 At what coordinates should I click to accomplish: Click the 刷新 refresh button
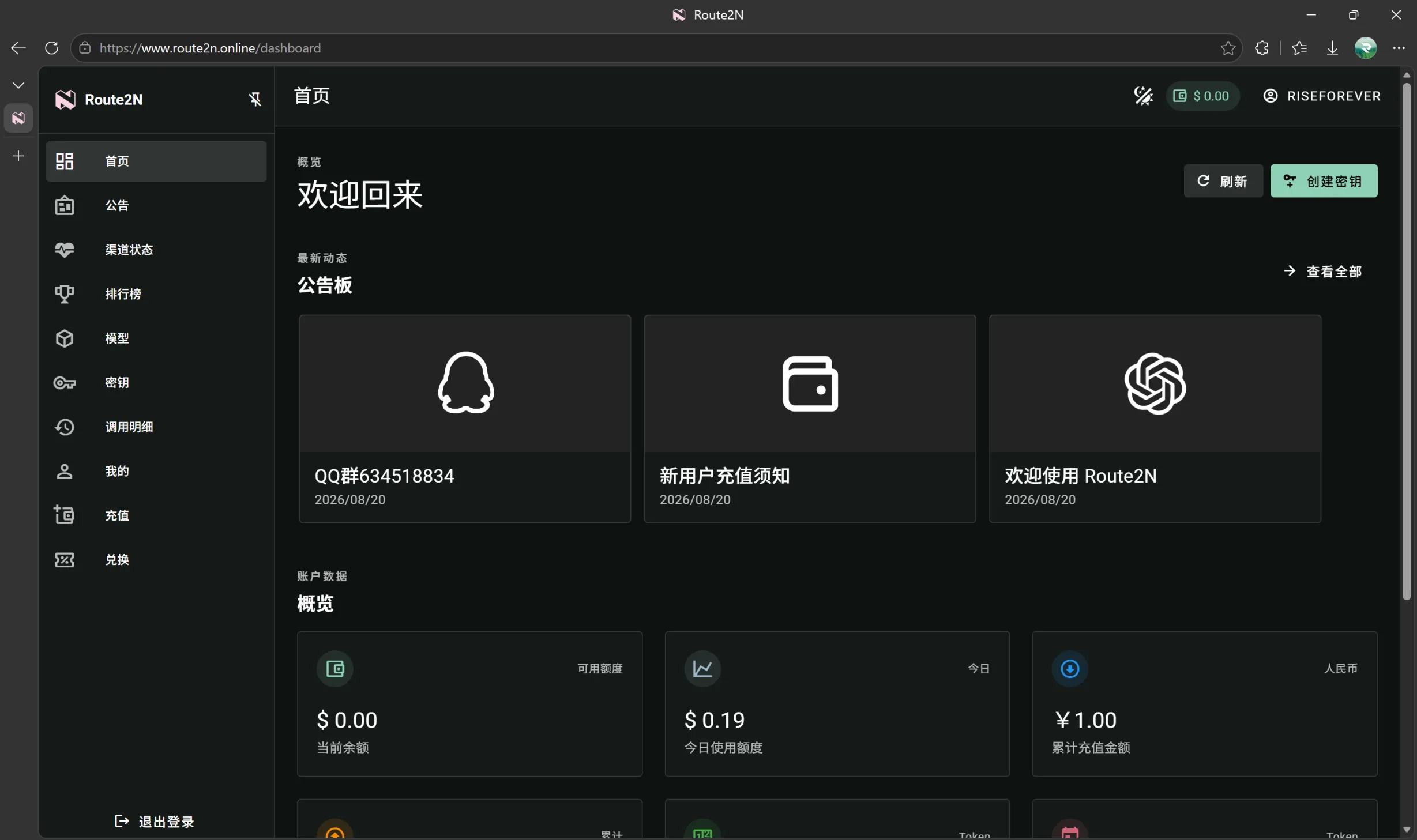pyautogui.click(x=1223, y=181)
